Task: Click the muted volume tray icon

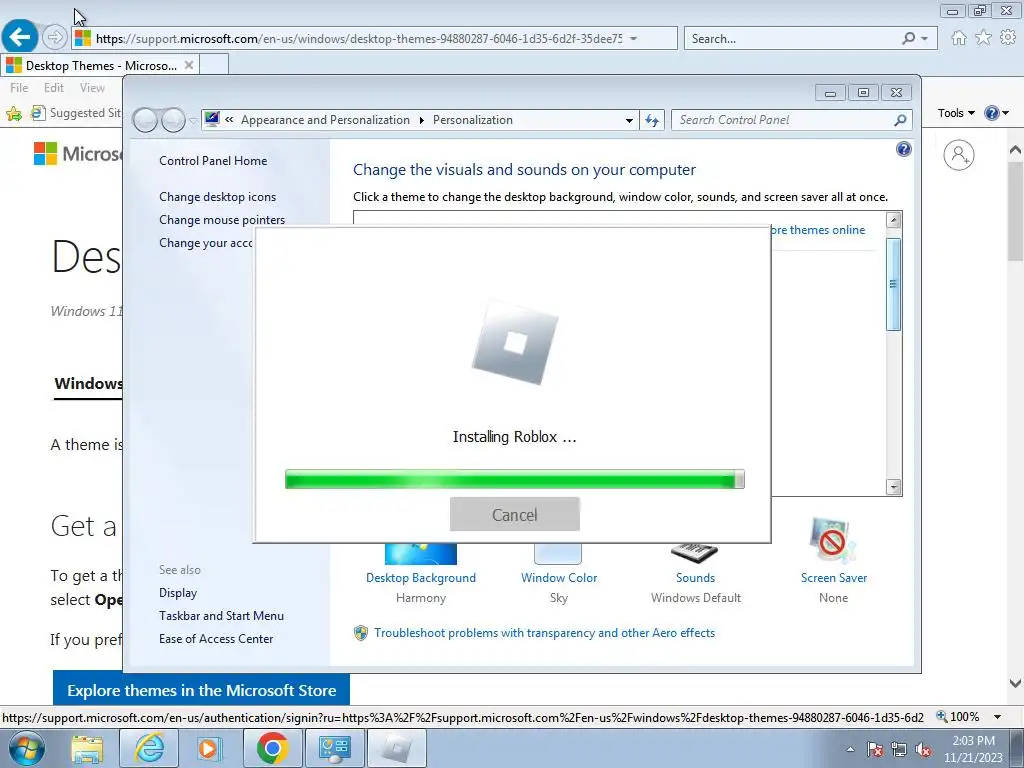Action: pyautogui.click(x=923, y=749)
